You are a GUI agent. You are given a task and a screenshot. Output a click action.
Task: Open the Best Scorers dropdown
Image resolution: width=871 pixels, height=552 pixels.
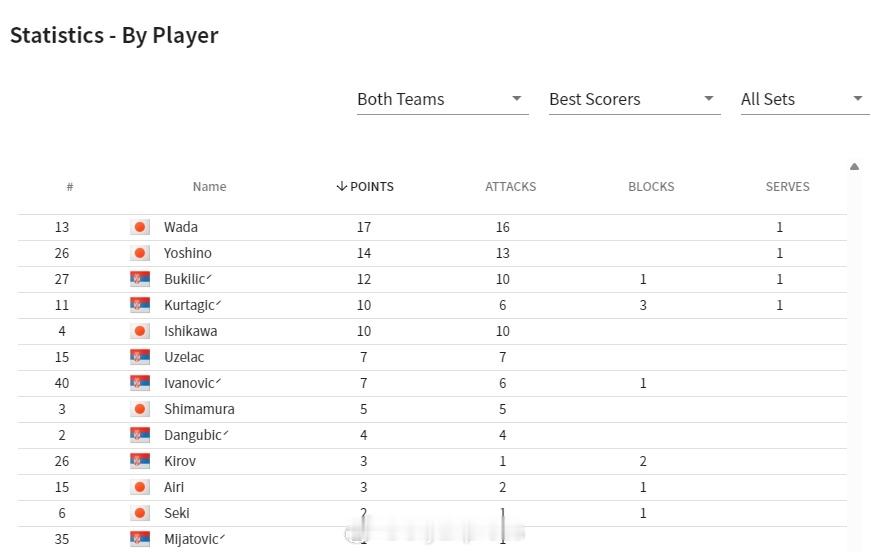click(x=634, y=100)
